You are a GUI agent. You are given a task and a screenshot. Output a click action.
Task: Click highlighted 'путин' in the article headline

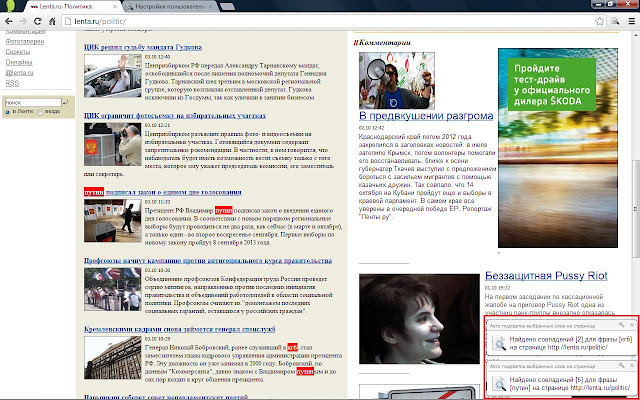pos(94,192)
